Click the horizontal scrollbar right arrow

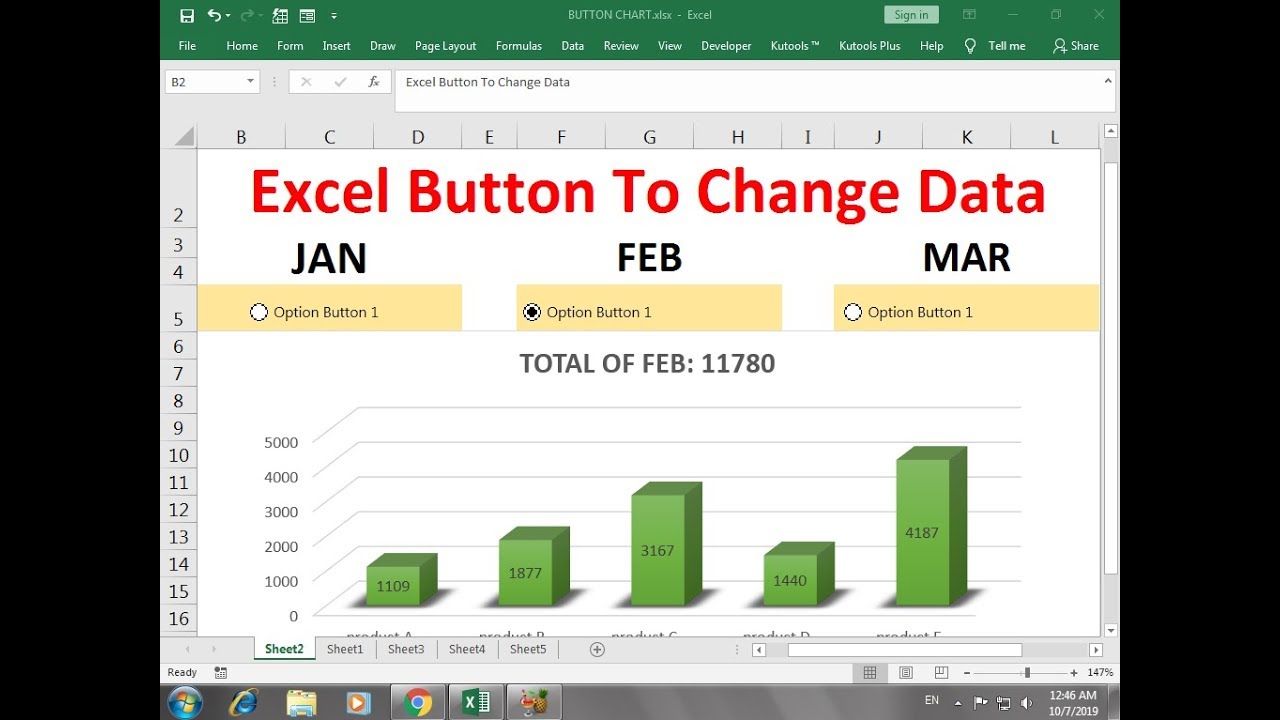coord(1096,650)
